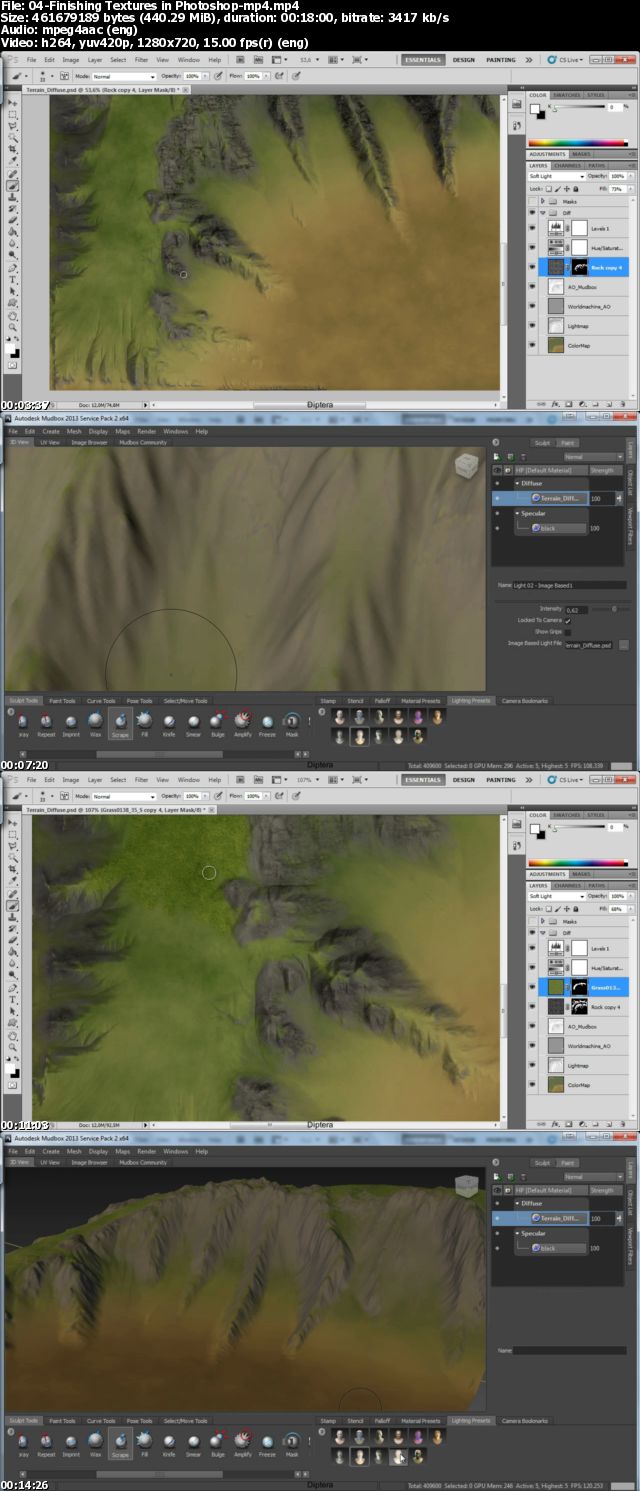Select Wax tool in 00:14:26 Mudbox frame
Screen dimensions: 640x1491
click(x=95, y=1442)
